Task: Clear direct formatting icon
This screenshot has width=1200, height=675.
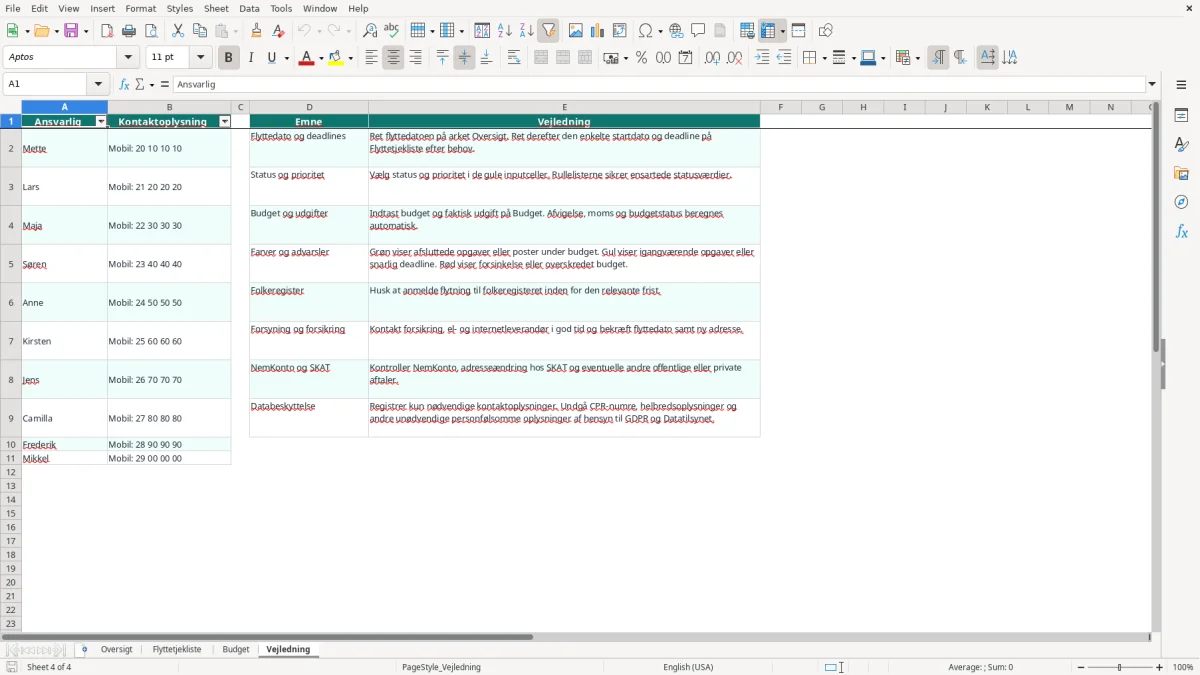Action: (279, 31)
